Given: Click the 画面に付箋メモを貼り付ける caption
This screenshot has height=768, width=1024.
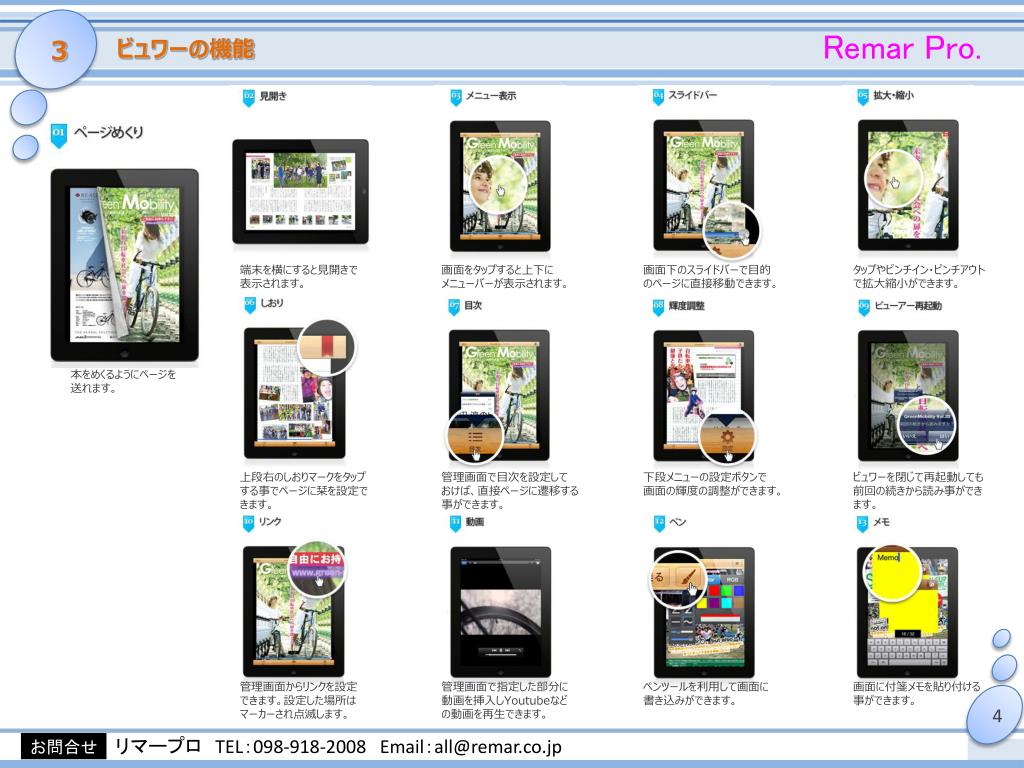Looking at the screenshot, I should (x=917, y=694).
